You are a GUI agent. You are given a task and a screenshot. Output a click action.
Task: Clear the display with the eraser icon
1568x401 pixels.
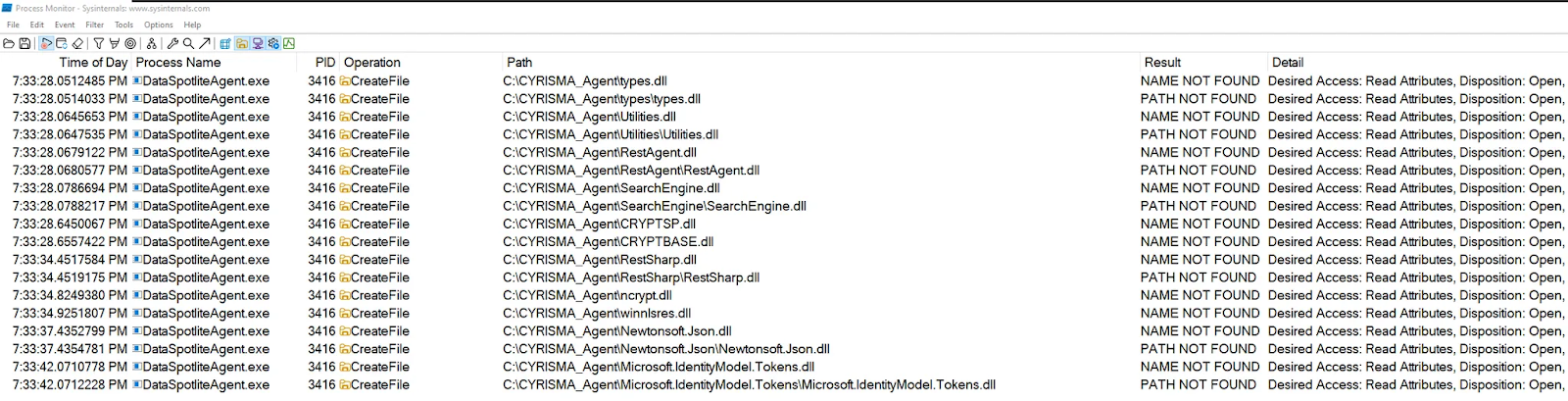77,43
